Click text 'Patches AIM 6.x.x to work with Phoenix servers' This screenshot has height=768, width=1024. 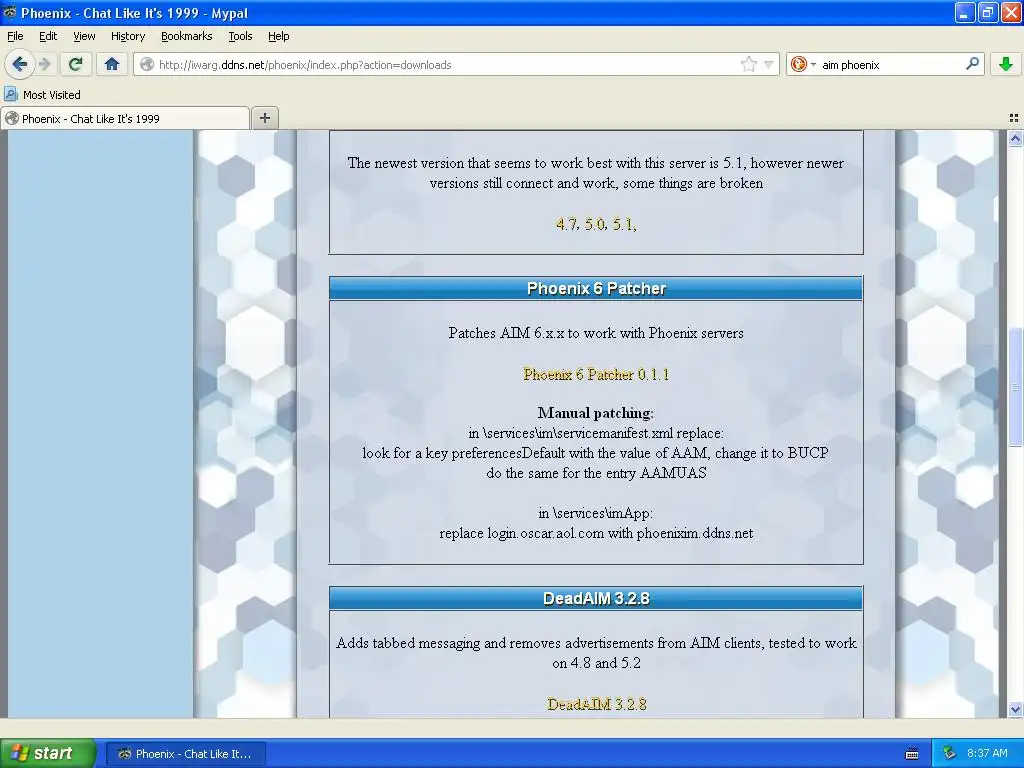[x=596, y=332]
